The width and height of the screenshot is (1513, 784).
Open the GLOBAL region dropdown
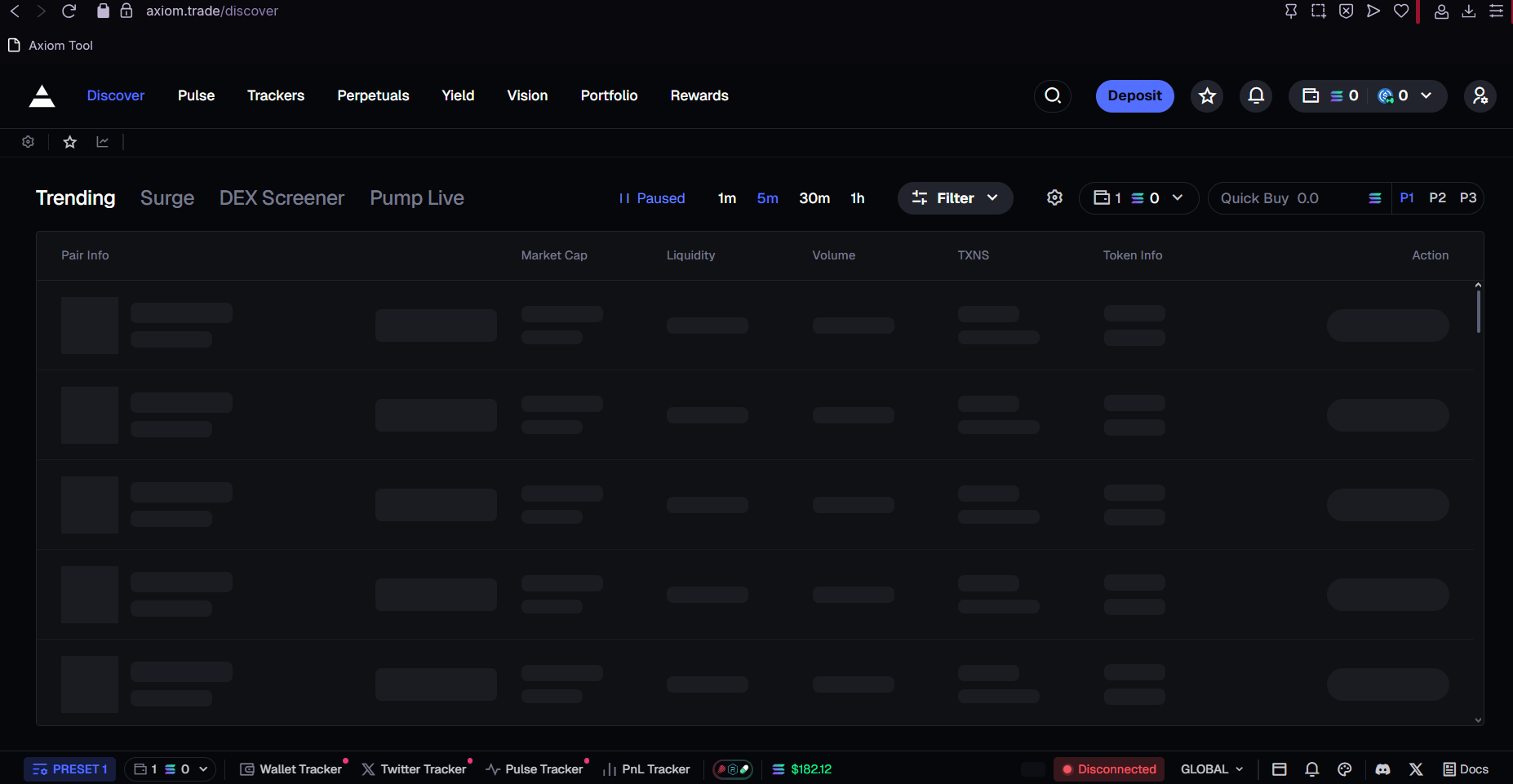click(x=1212, y=769)
